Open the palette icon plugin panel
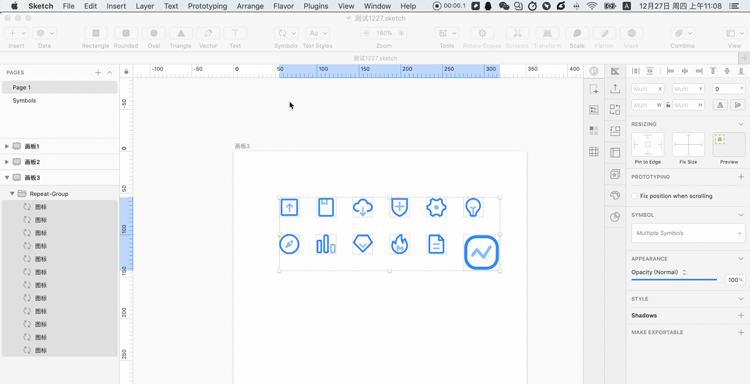 point(615,195)
